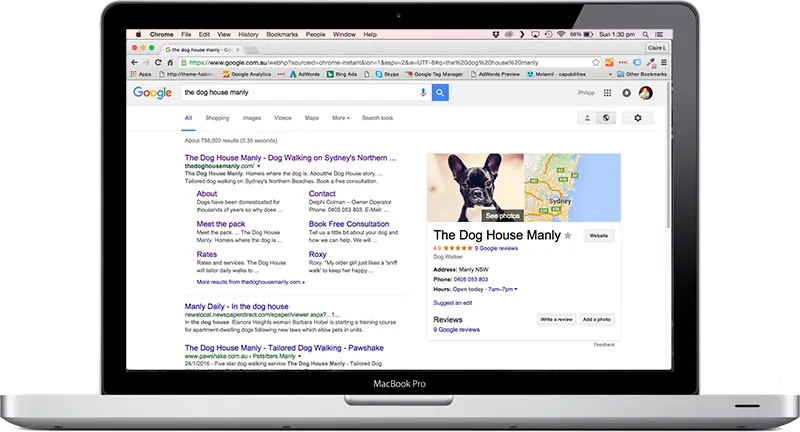Click Time Machine menu bar icon
This screenshot has height=432, width=800.
(x=548, y=34)
